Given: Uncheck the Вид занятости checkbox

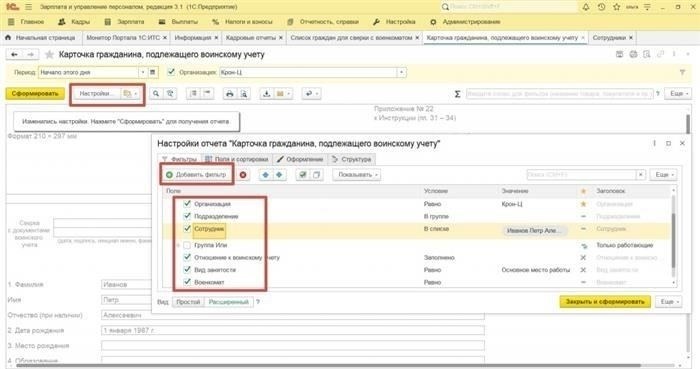Looking at the screenshot, I should [187, 269].
